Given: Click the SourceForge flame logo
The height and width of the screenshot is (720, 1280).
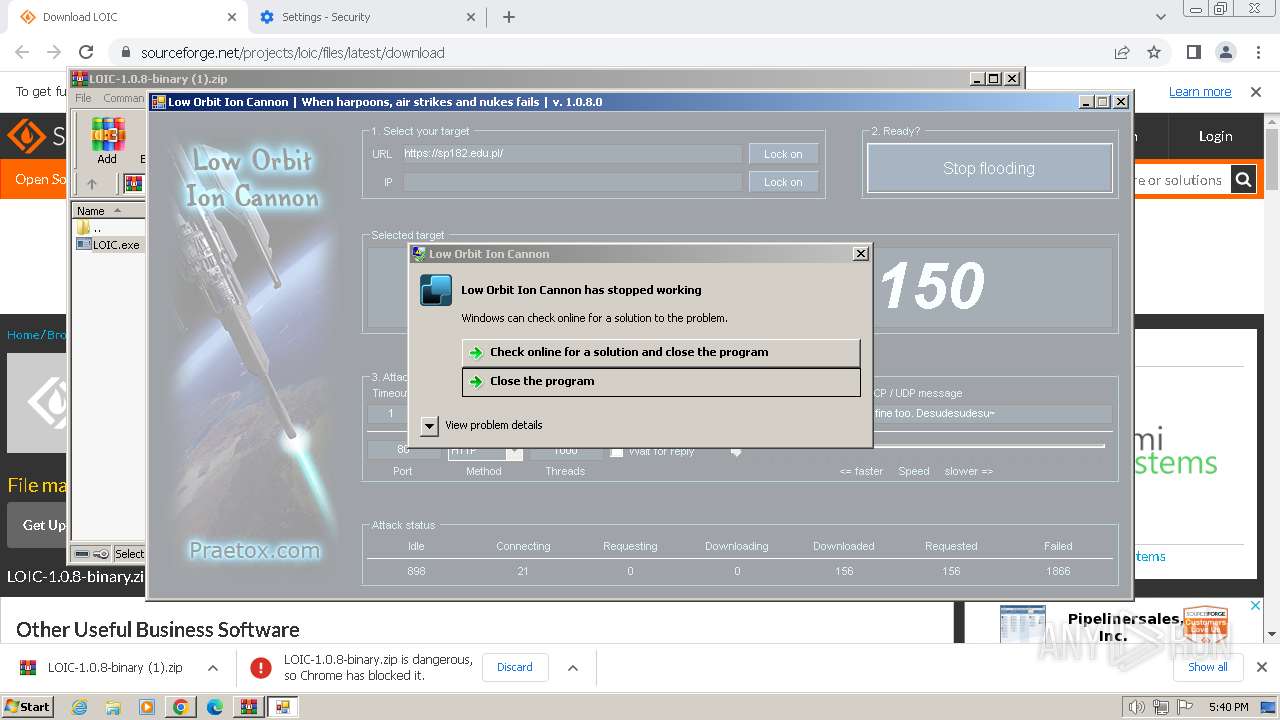Looking at the screenshot, I should pos(27,136).
